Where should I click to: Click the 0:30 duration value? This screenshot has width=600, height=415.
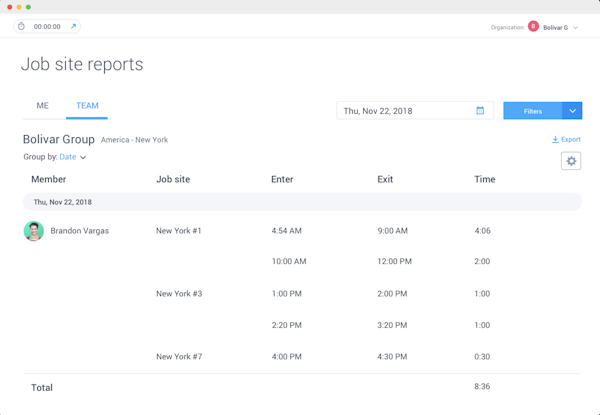(x=482, y=356)
